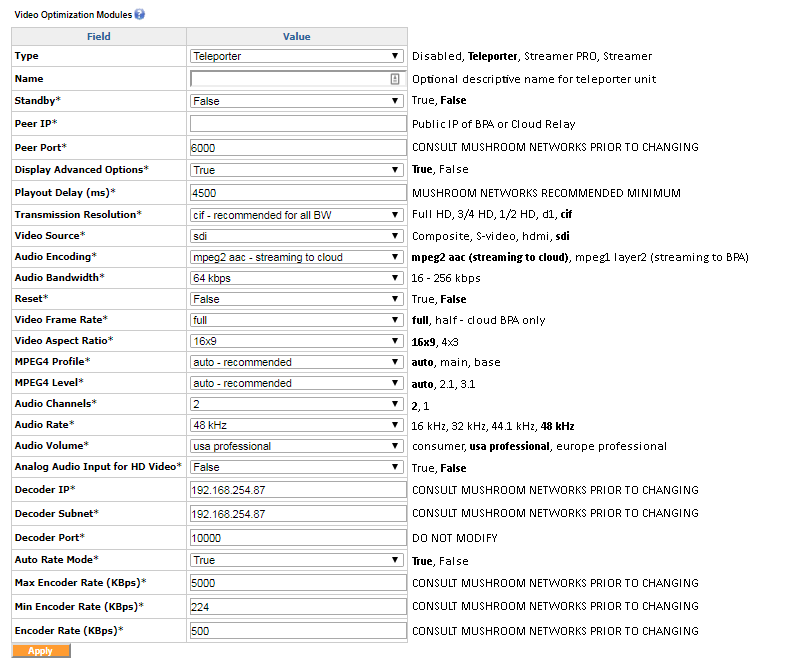This screenshot has width=795, height=662.
Task: Open Video Aspect Ratio dropdown
Action: [x=297, y=341]
